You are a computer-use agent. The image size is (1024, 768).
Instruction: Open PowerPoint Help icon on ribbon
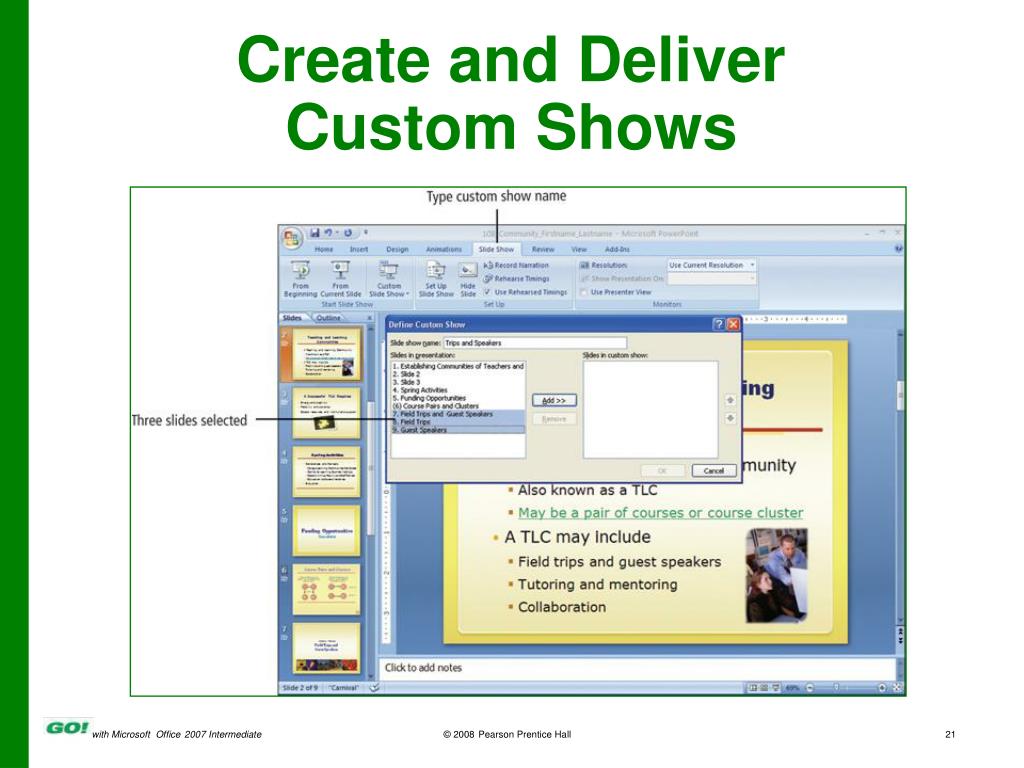coord(899,249)
